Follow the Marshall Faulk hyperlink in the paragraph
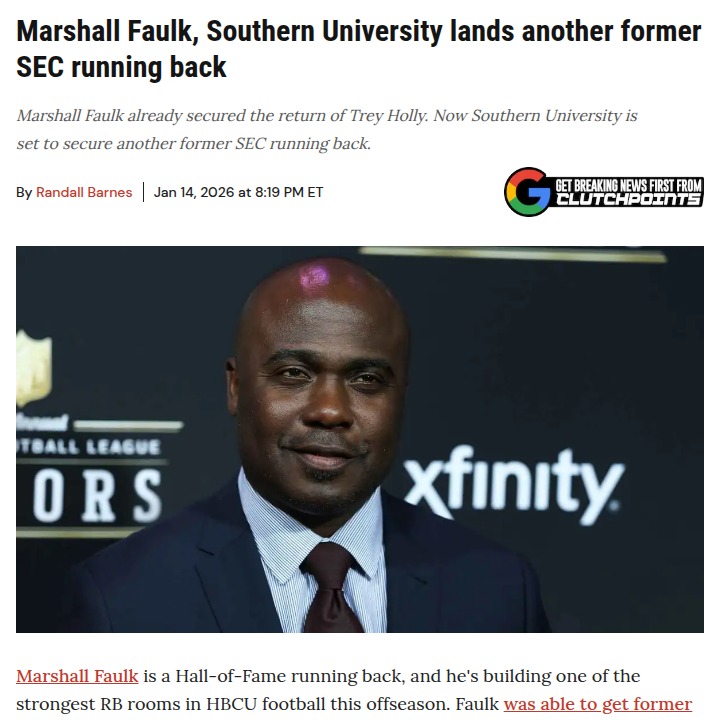The width and height of the screenshot is (720, 720). [x=77, y=676]
